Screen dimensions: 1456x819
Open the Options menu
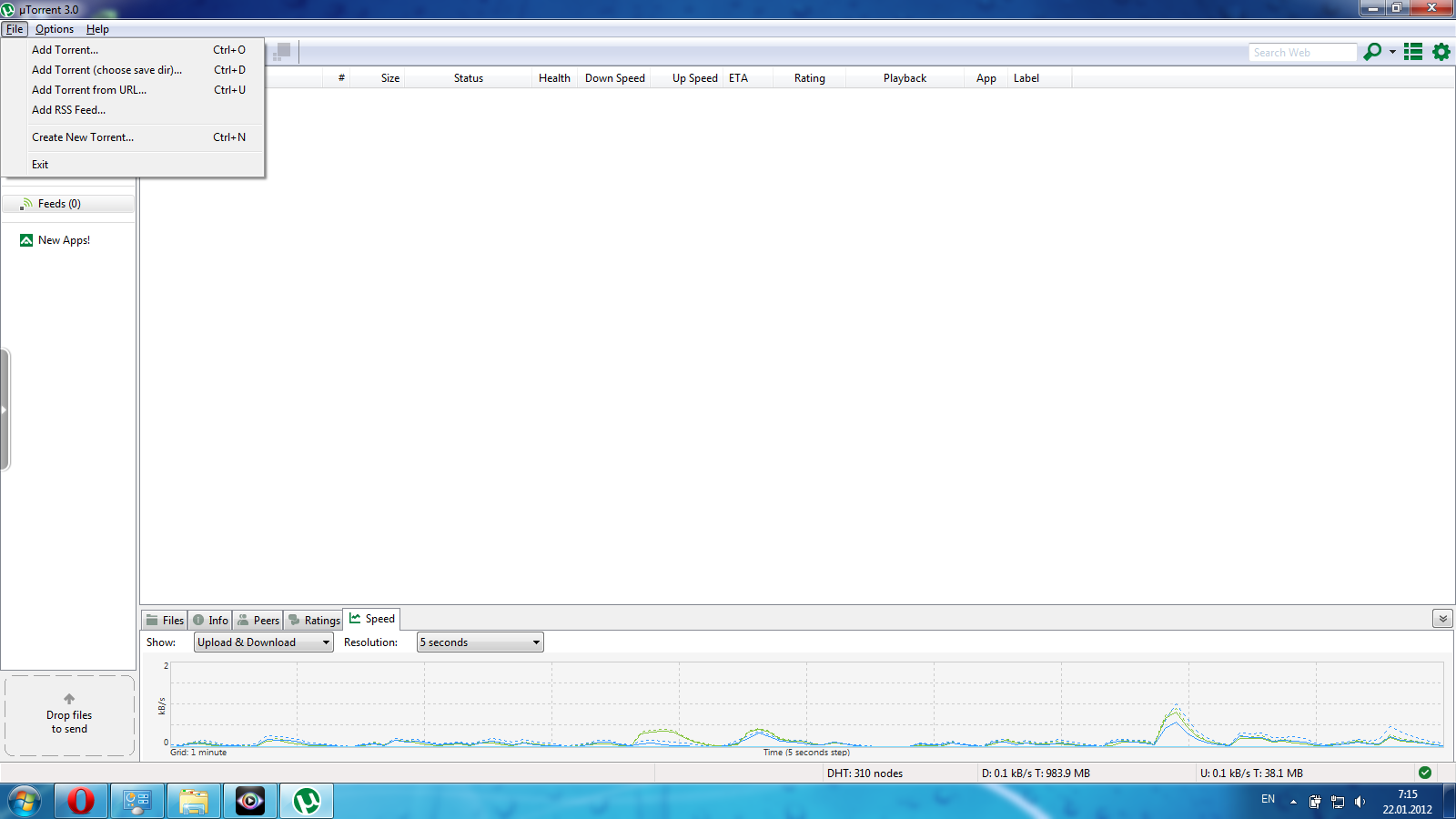tap(55, 29)
